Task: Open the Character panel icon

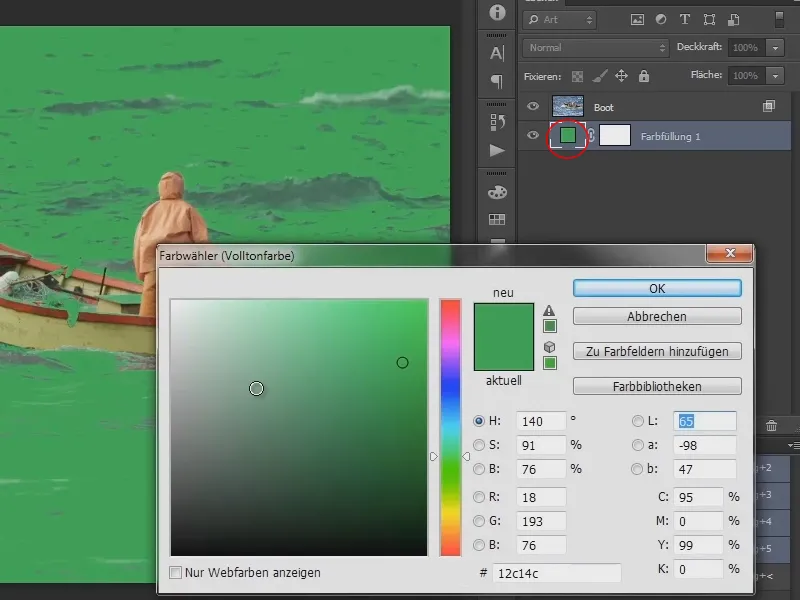Action: point(497,53)
